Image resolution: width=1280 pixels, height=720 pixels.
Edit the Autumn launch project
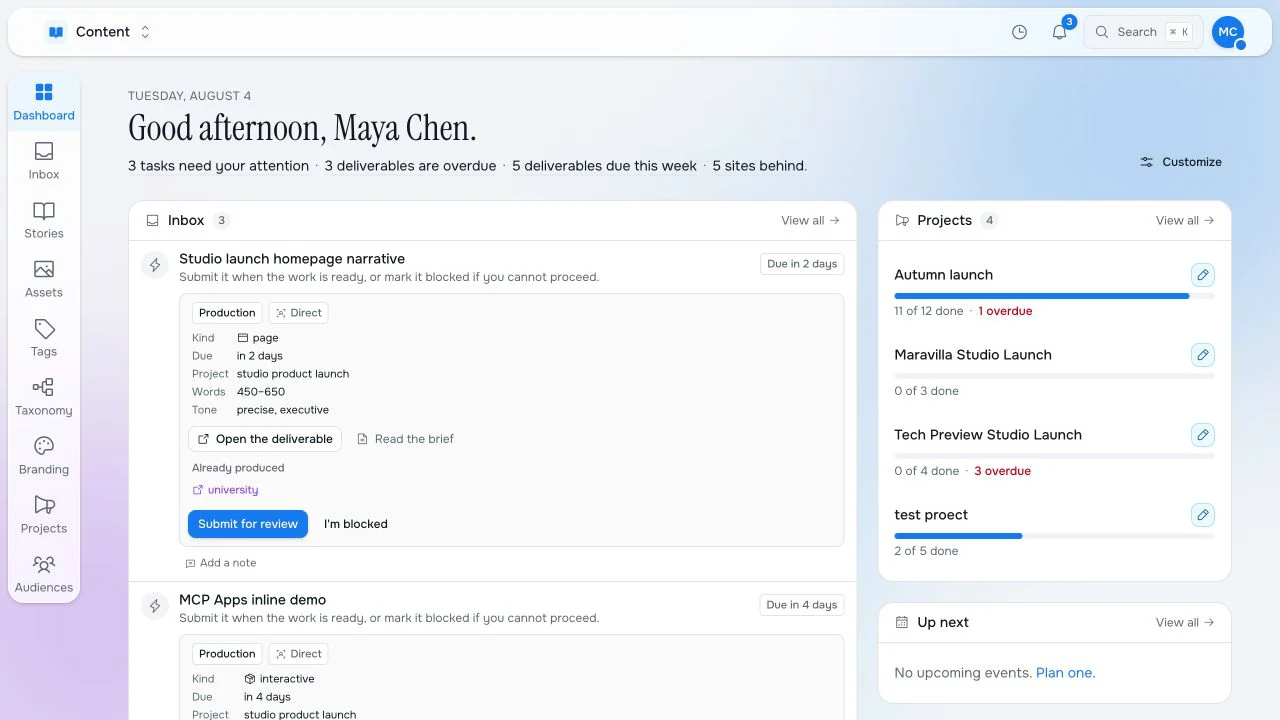point(1203,275)
